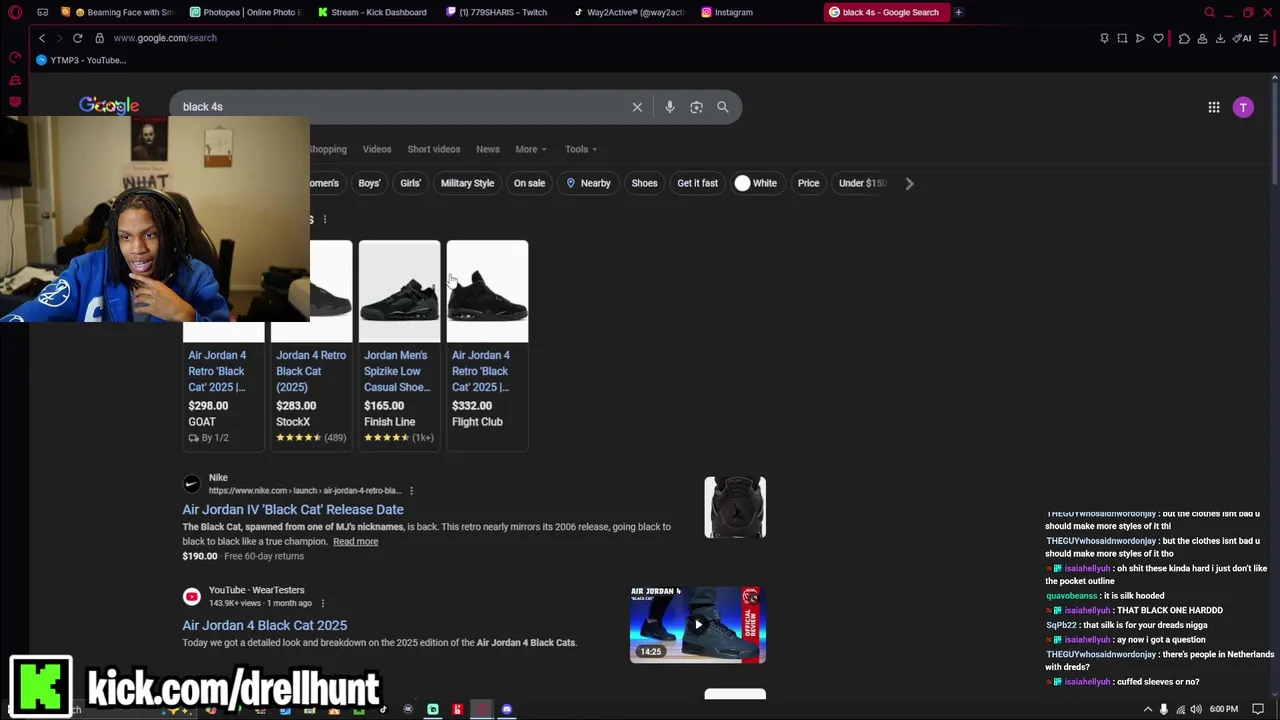Switch to the News search tab
Image resolution: width=1280 pixels, height=720 pixels.
tap(487, 149)
